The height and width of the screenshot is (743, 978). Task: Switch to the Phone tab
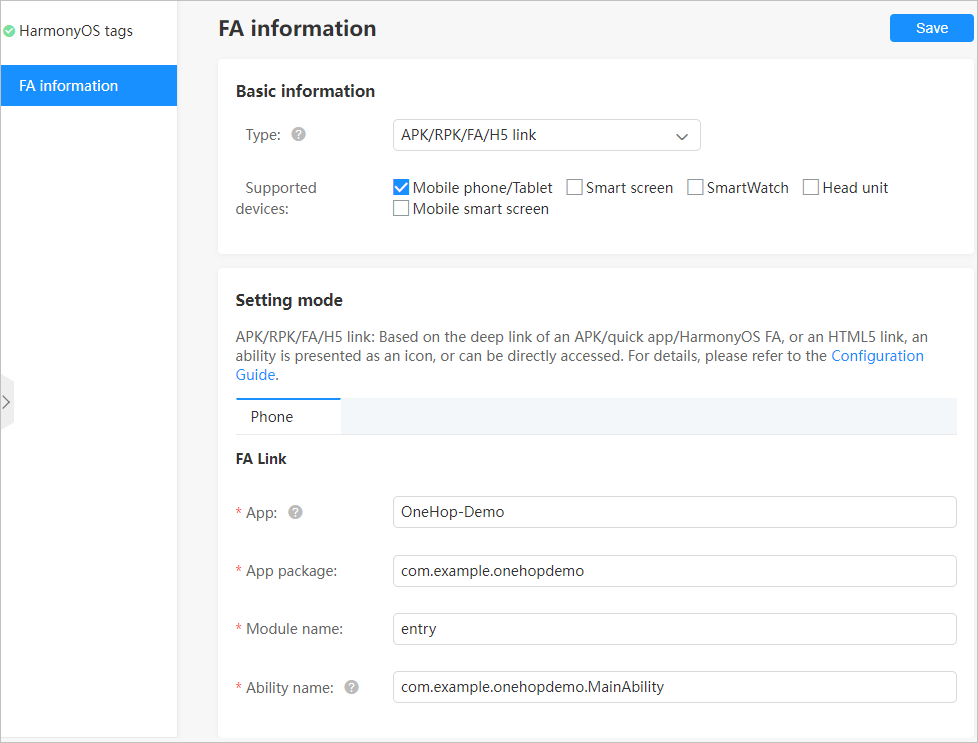[x=288, y=416]
